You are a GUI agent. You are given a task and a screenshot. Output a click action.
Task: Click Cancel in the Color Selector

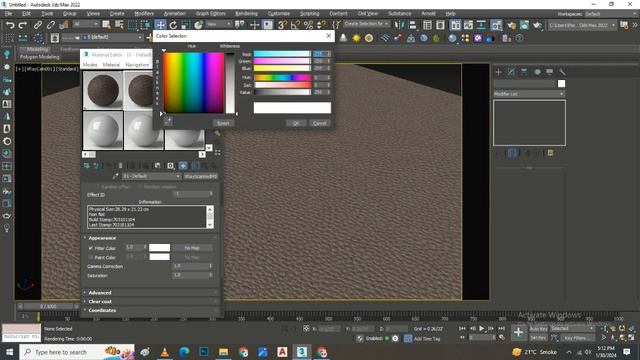320,123
